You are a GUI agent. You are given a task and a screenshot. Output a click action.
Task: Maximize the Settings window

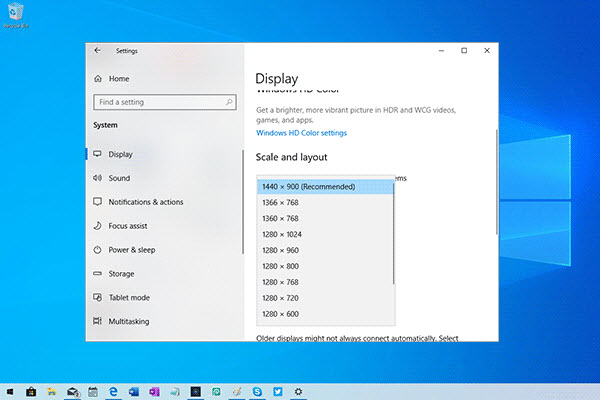[464, 51]
